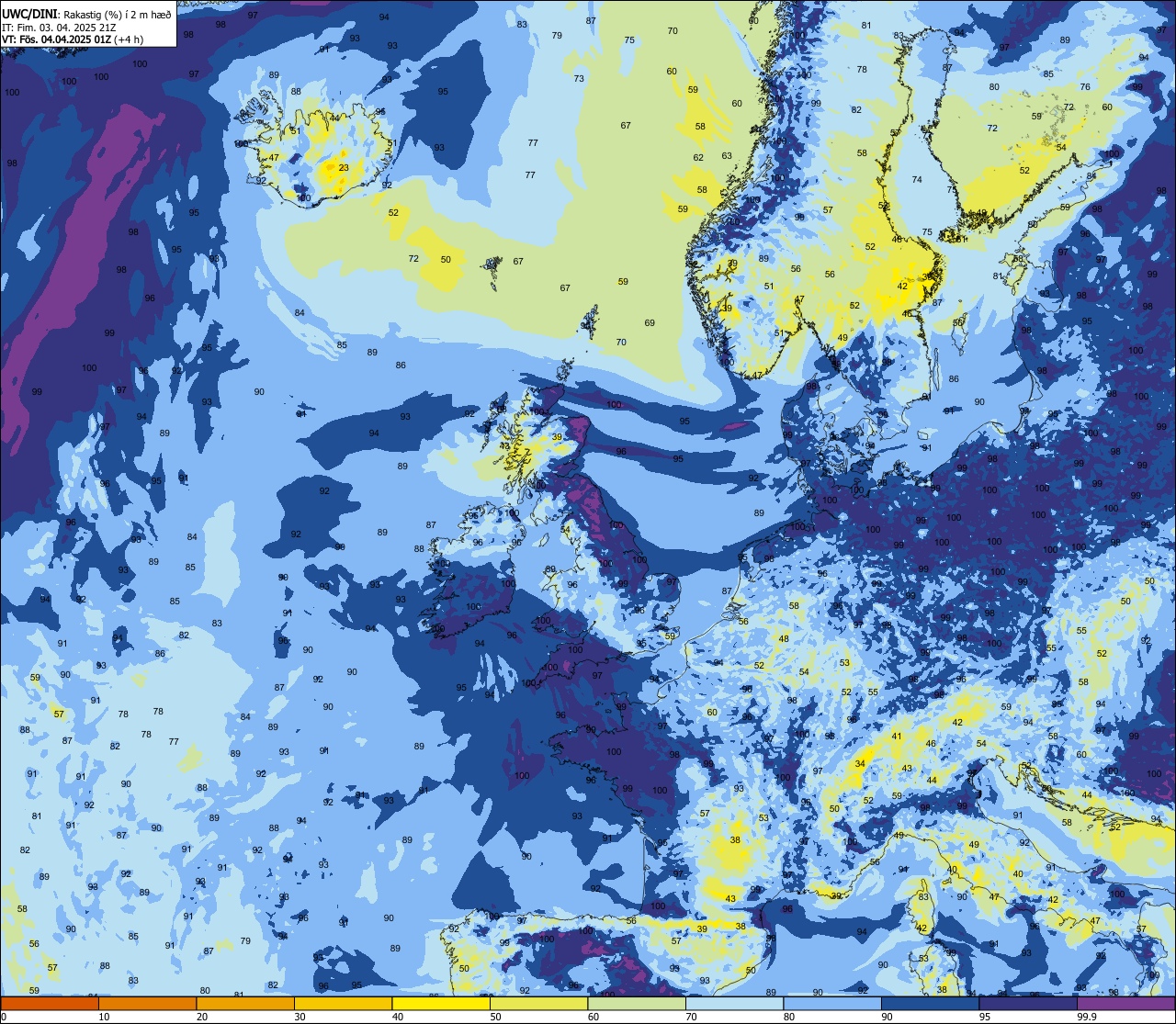This screenshot has width=1176, height=1024.
Task: Click the 0–10 dark orange legend swatch
Action: point(51,1003)
